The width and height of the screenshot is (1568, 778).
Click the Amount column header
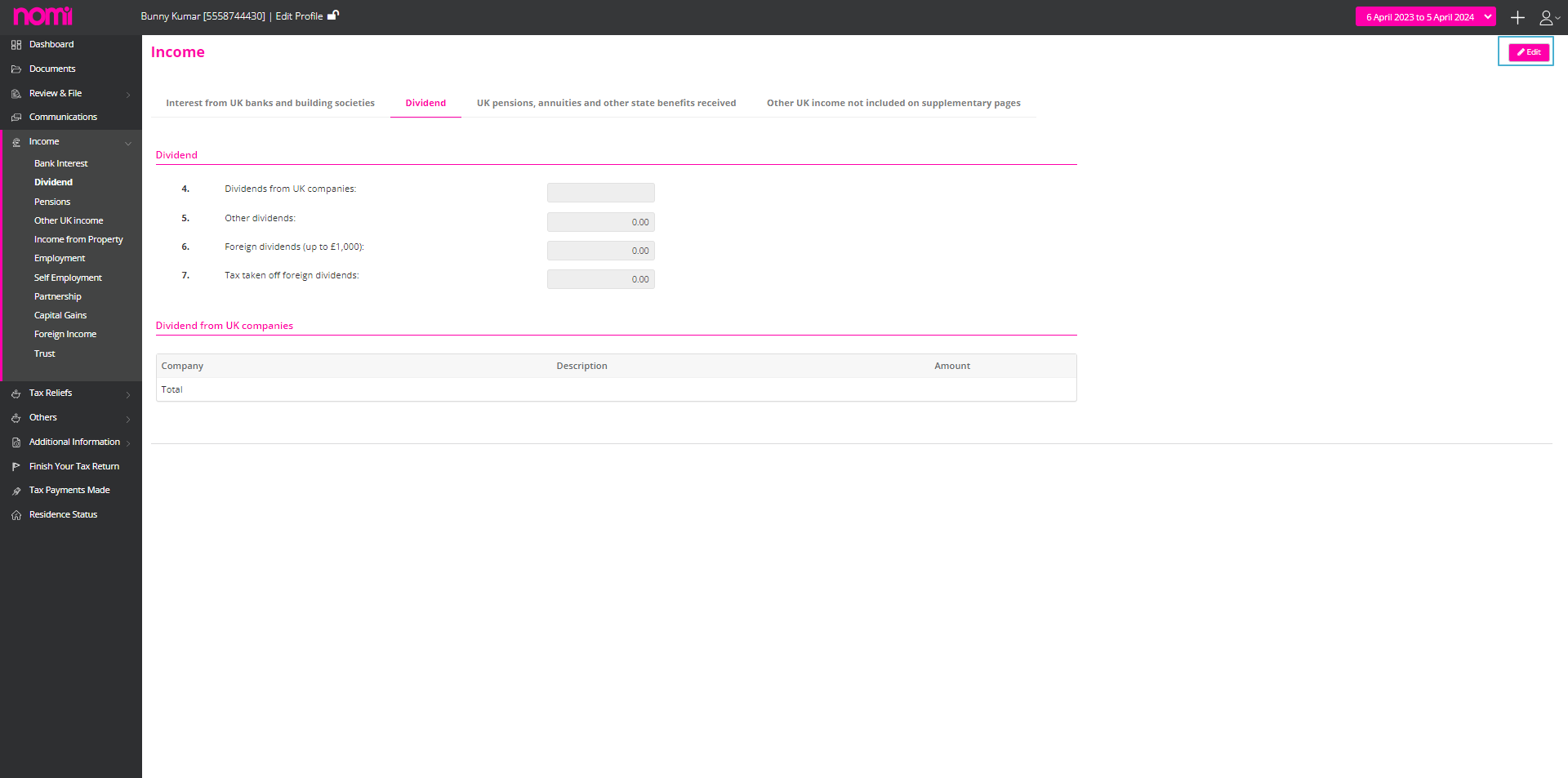coord(952,367)
